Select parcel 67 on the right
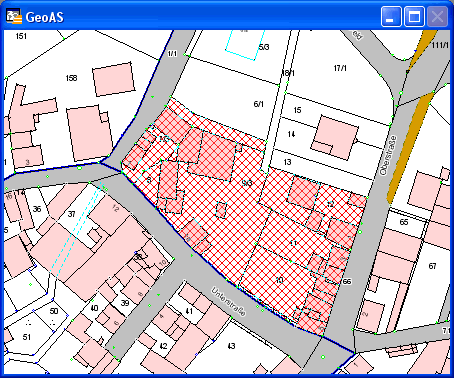The width and height of the screenshot is (454, 378). coord(432,266)
